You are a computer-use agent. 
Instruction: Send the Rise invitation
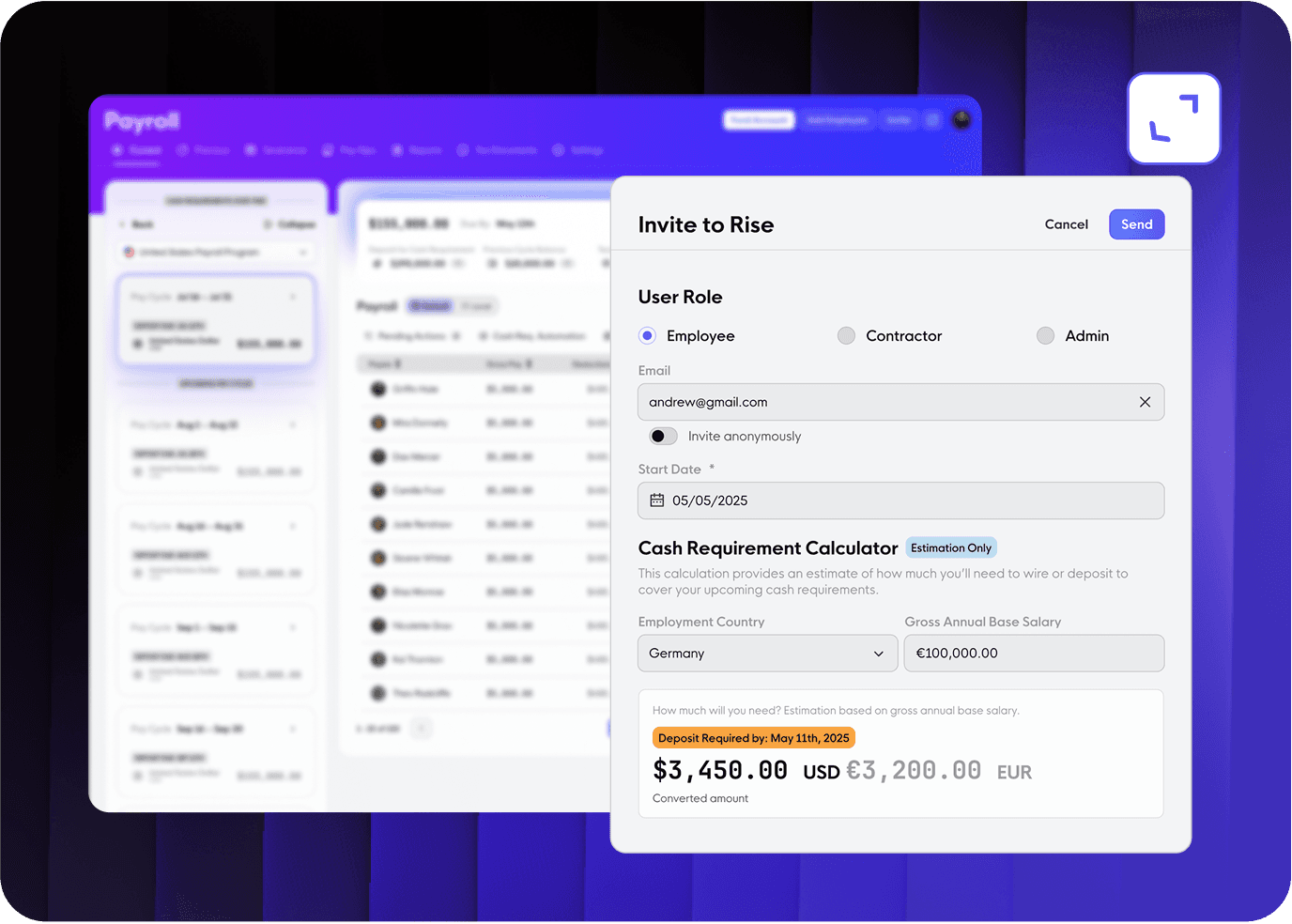[1137, 224]
